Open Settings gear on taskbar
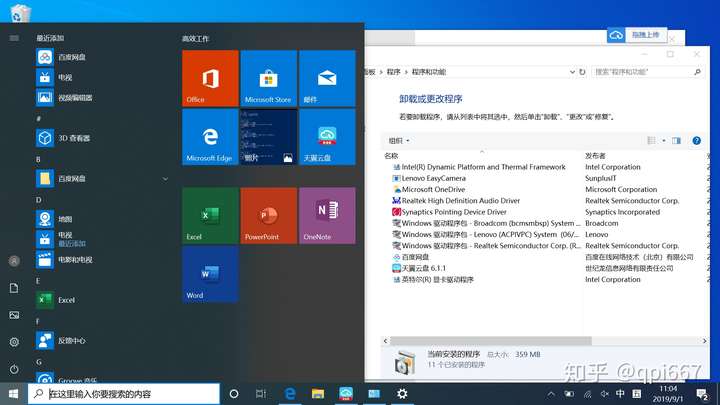The image size is (720, 405). pyautogui.click(x=402, y=394)
